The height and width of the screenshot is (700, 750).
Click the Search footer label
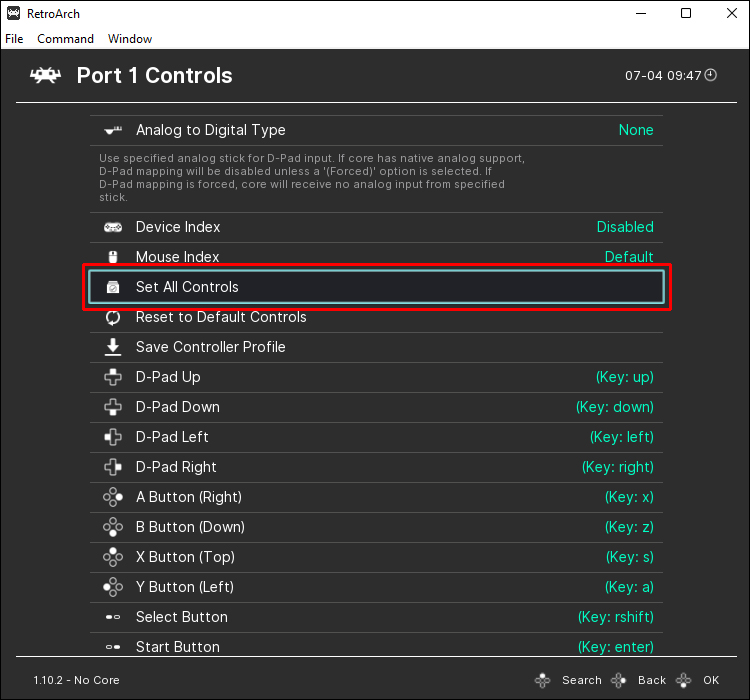pos(582,680)
